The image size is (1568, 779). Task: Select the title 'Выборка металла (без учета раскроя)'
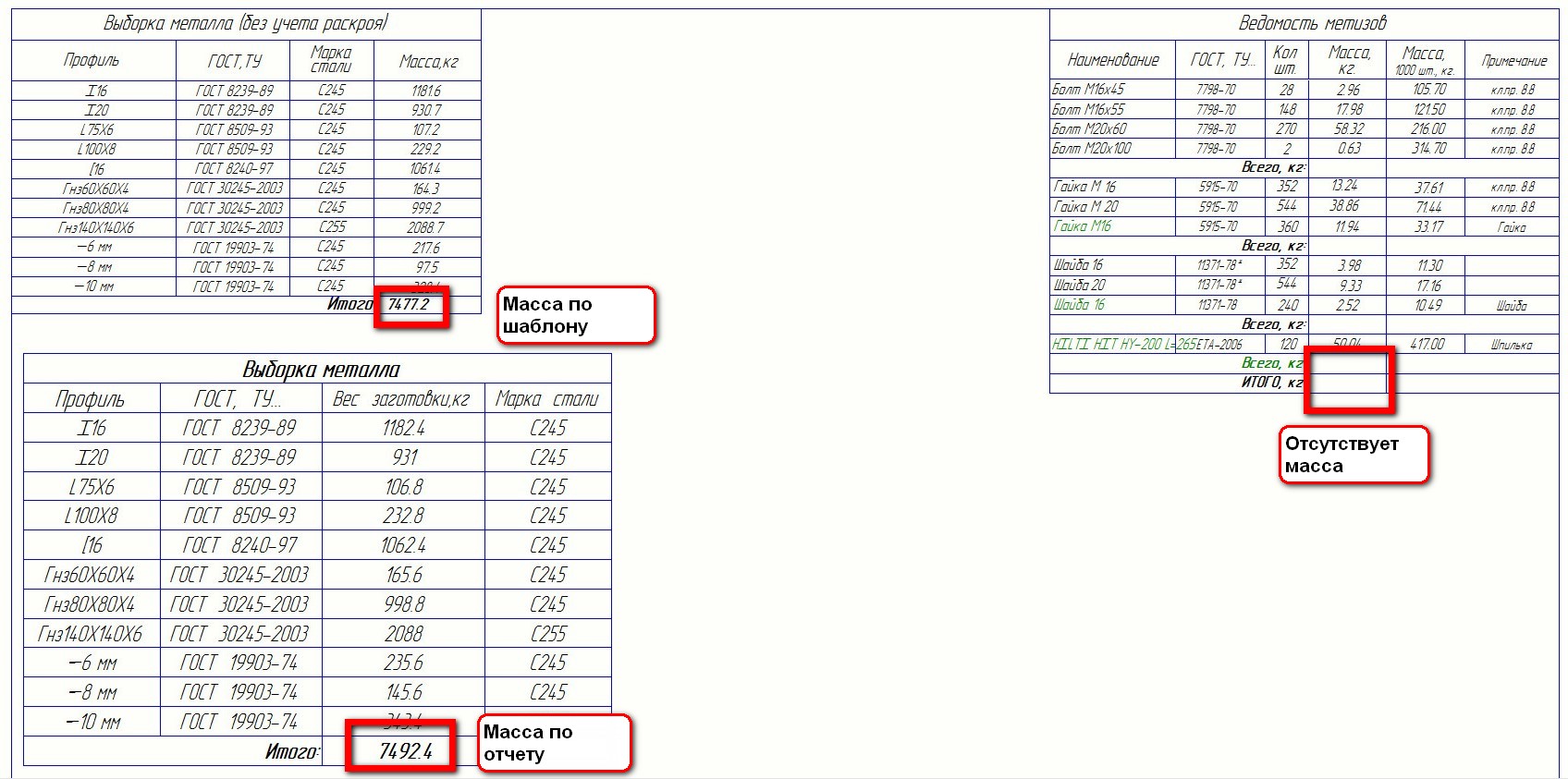coord(246,23)
